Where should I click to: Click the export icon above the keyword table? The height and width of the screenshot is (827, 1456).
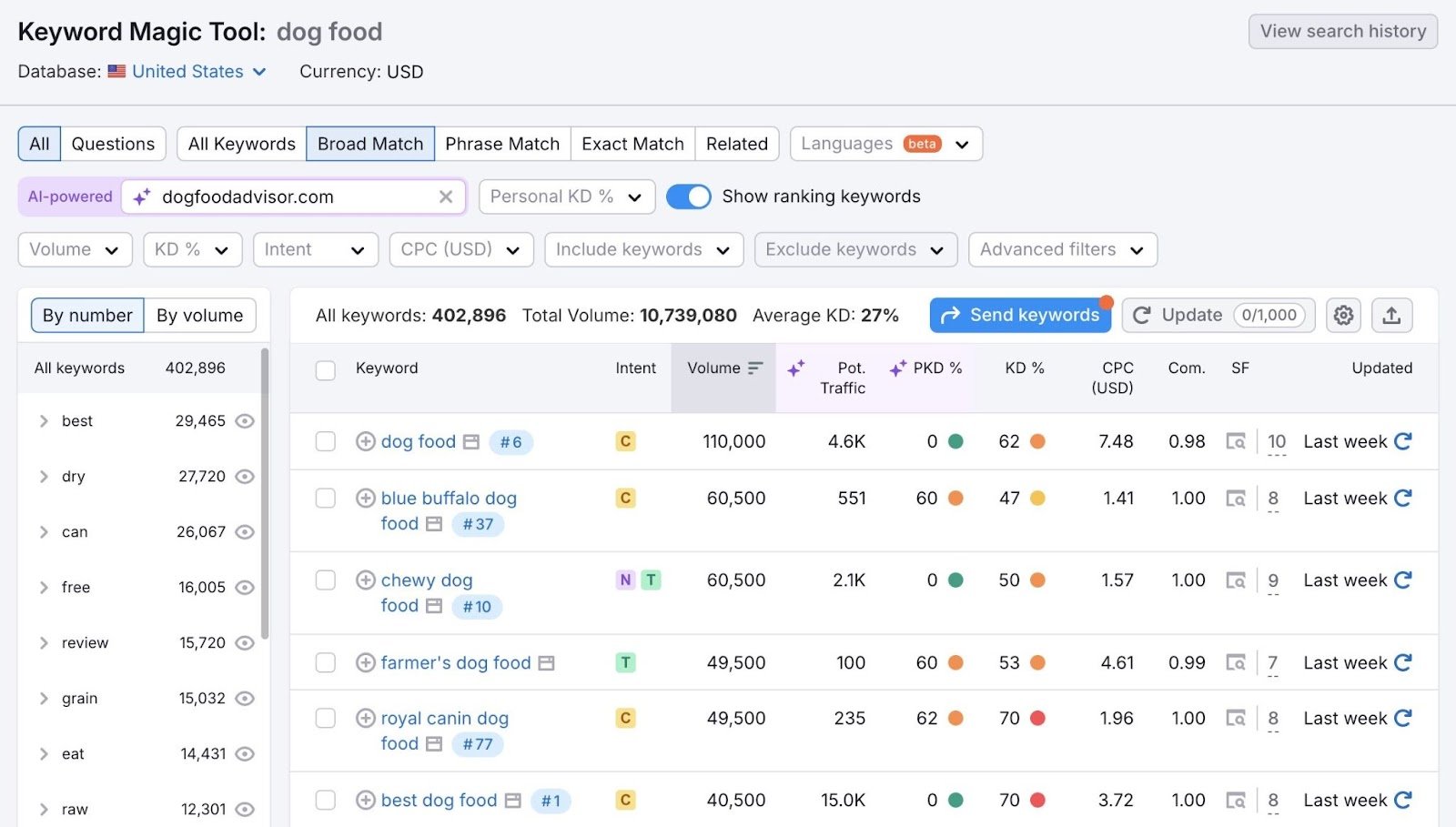coord(1391,315)
